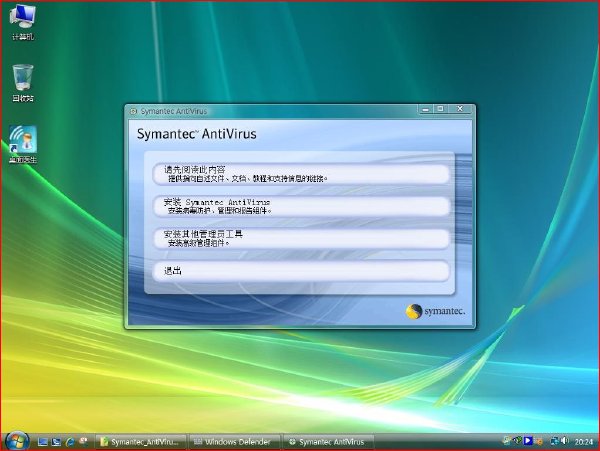Click the symantec logo in dialog corner
The image size is (600, 451).
(x=435, y=311)
